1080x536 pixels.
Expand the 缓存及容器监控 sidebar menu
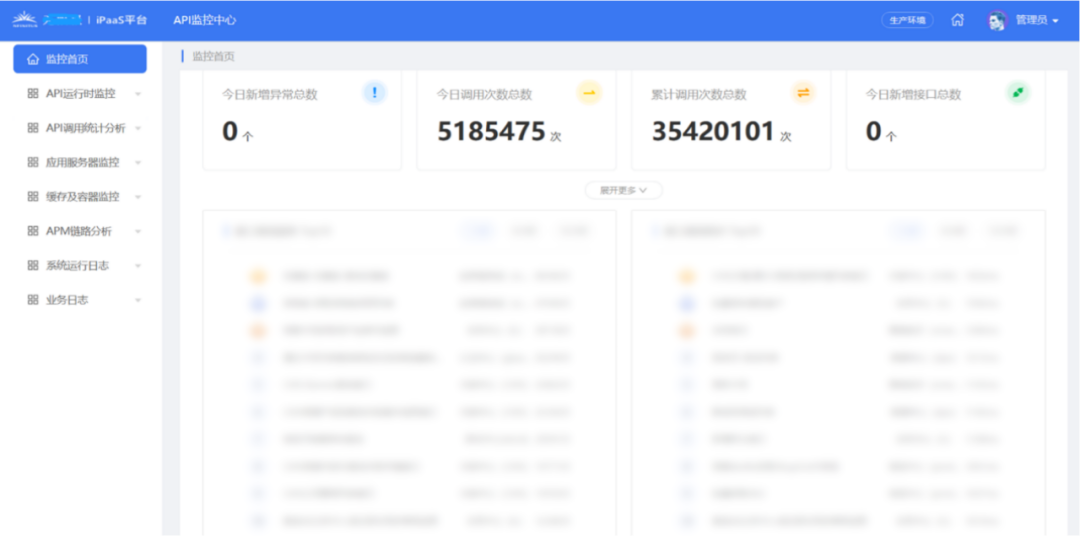point(82,197)
